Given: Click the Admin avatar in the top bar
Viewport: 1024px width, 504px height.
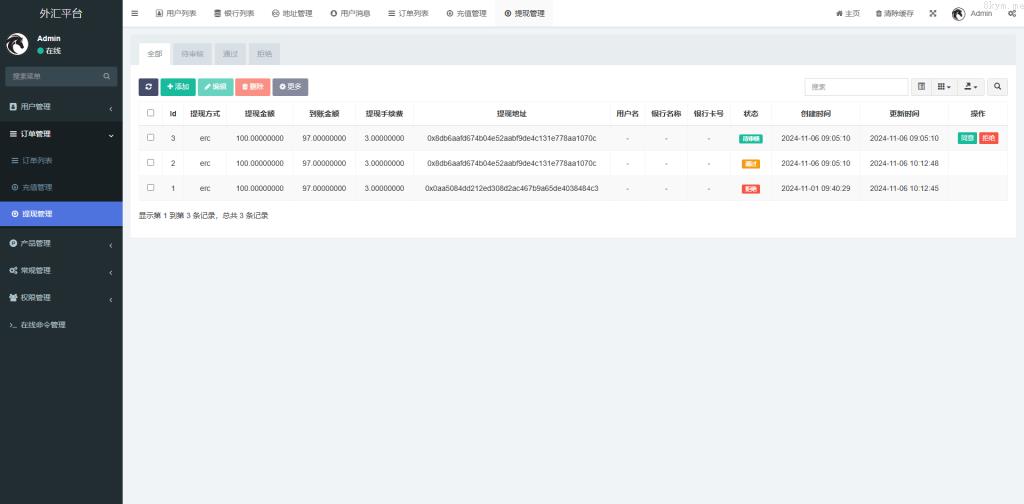Looking at the screenshot, I should (958, 13).
